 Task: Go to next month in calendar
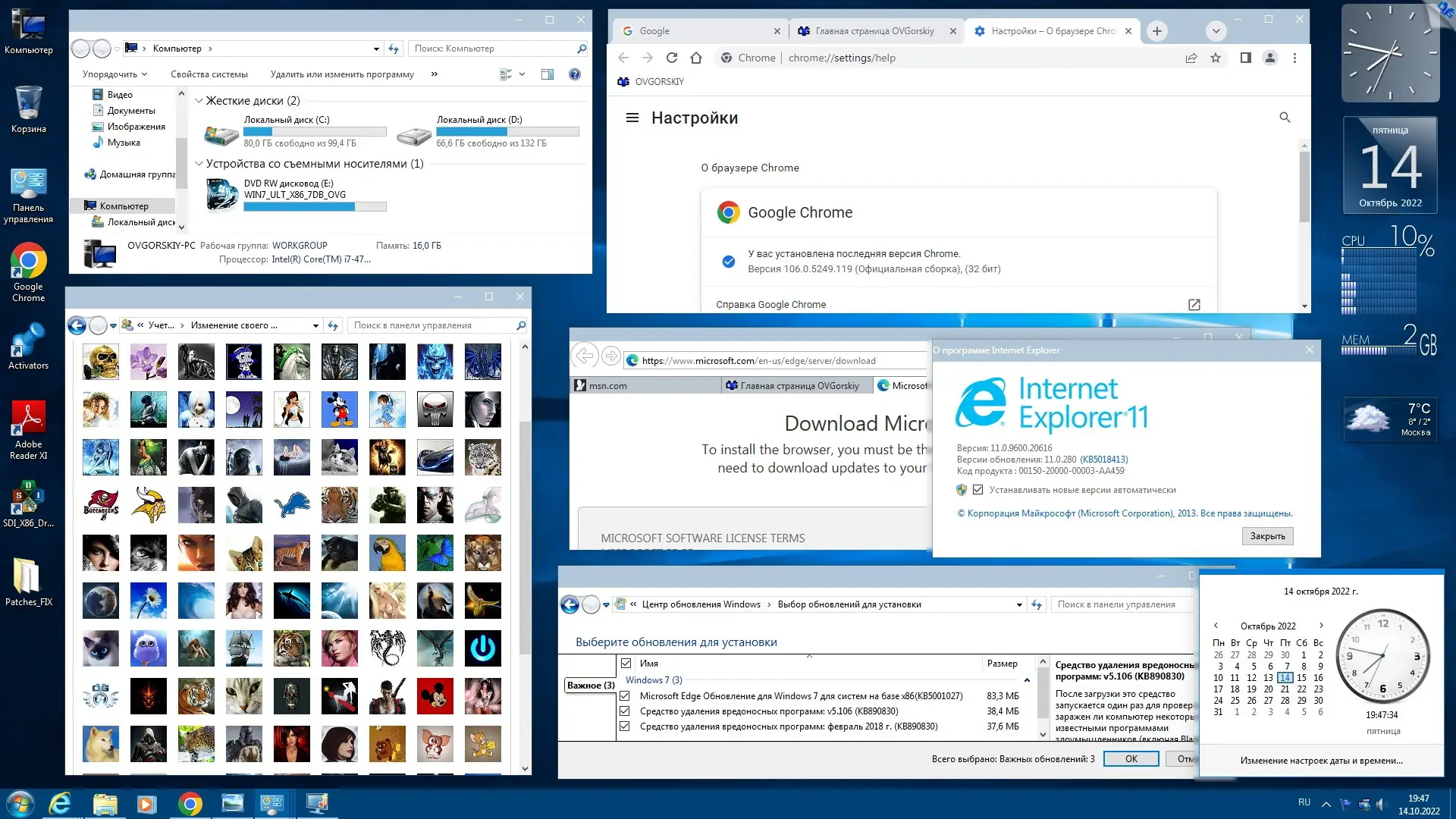[1321, 626]
